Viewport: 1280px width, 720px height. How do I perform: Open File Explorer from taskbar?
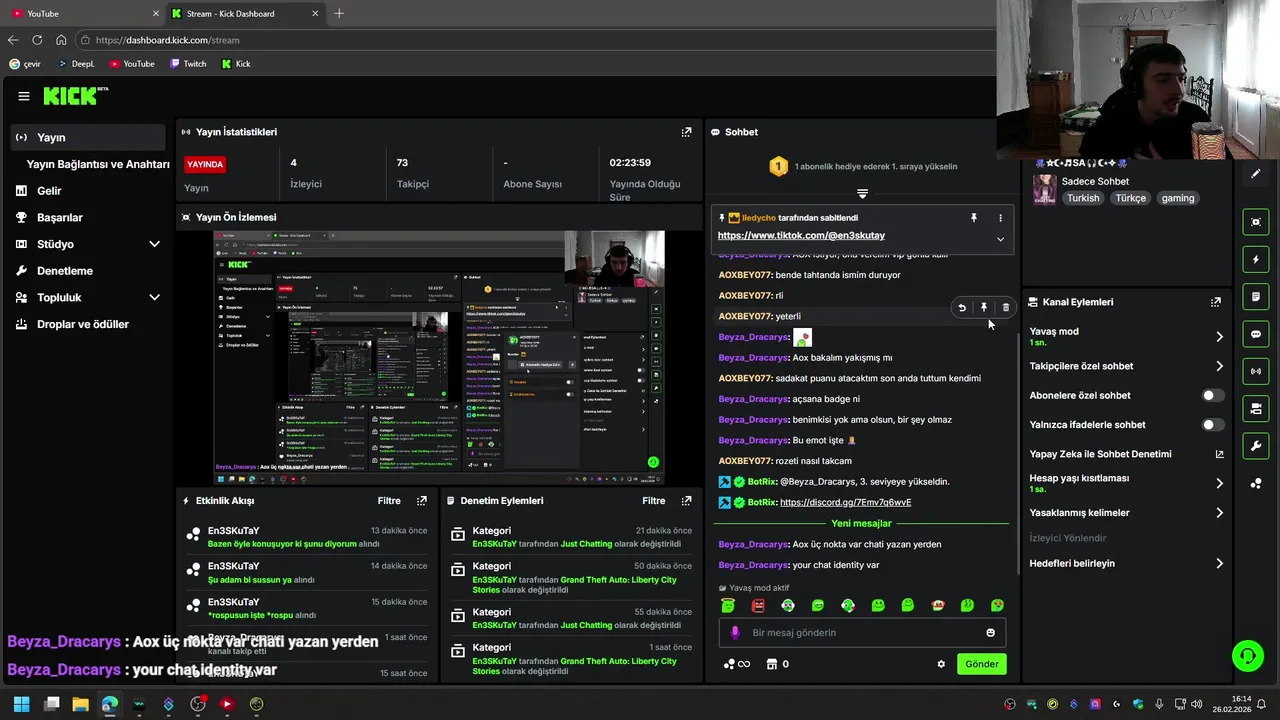(80, 704)
